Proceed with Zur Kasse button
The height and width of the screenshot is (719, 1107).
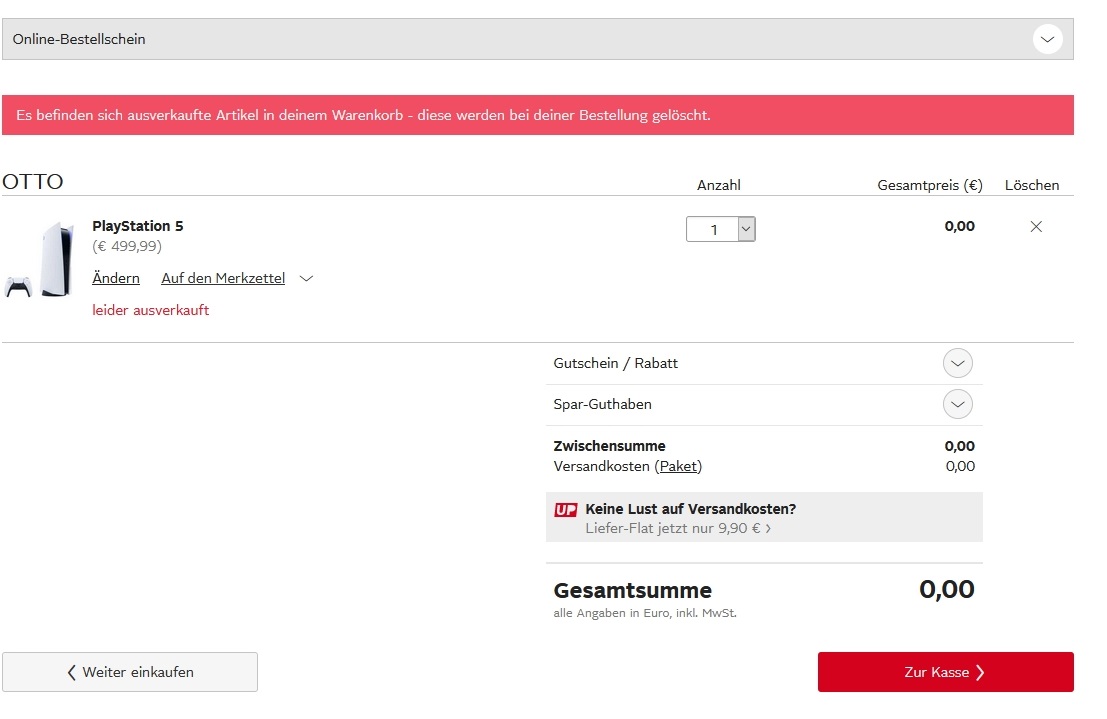click(x=945, y=672)
